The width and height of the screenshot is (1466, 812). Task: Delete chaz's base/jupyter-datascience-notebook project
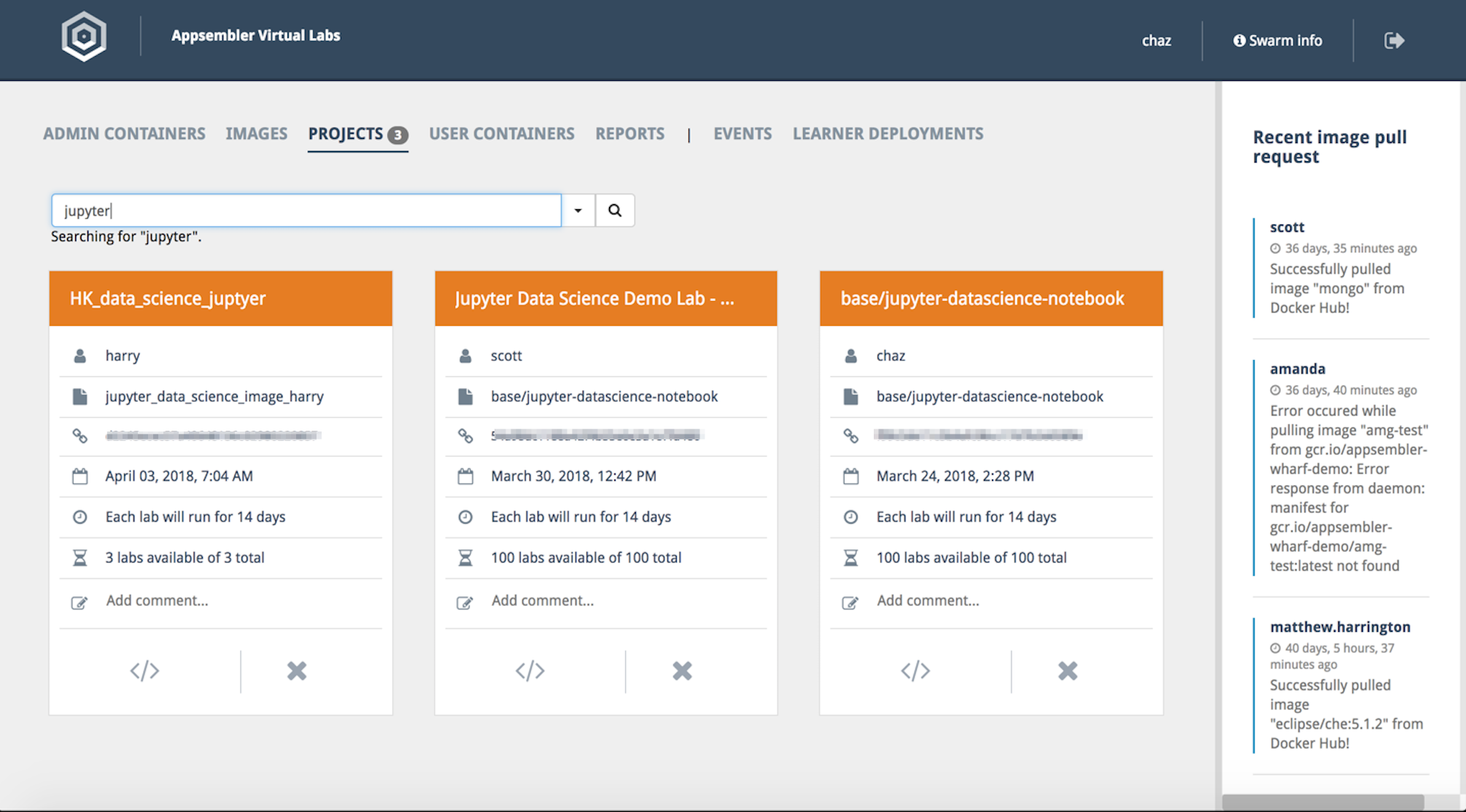tap(1068, 671)
